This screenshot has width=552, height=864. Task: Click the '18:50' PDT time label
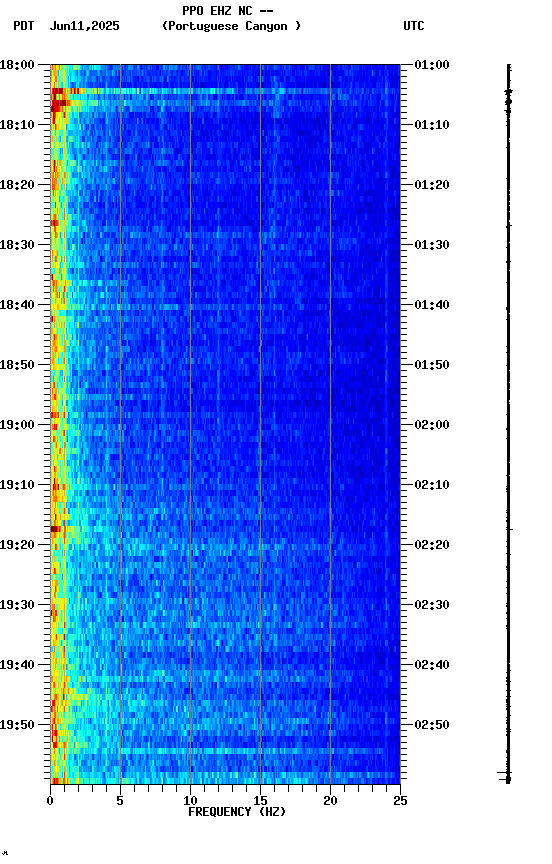[17, 365]
